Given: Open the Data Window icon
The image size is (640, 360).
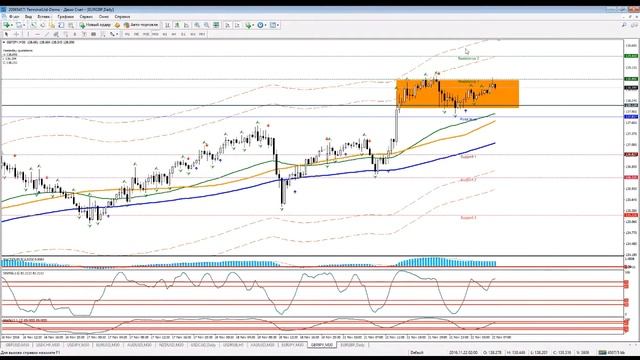Looking at the screenshot, I should point(43,25).
